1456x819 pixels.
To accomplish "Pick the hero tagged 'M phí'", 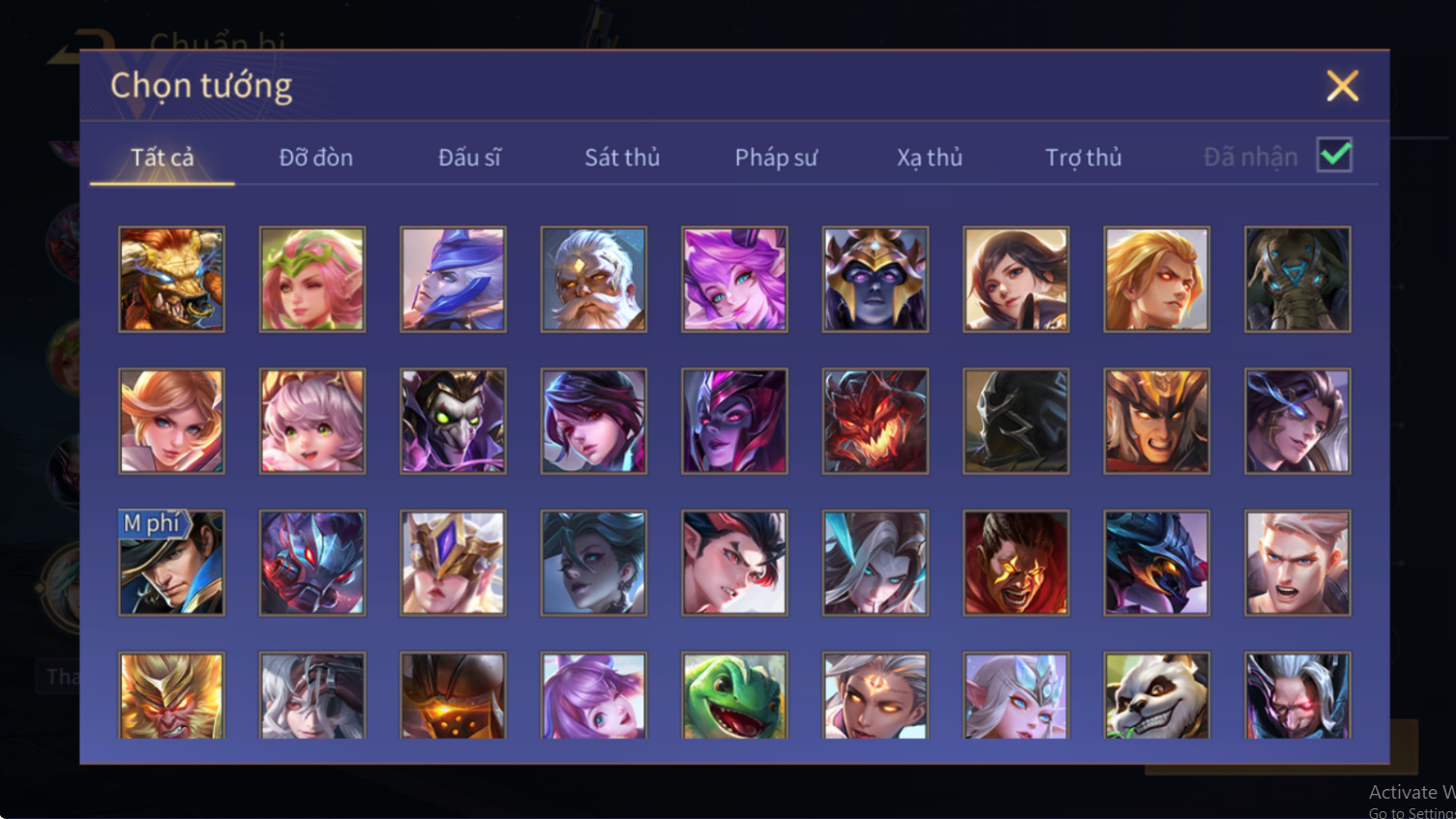I will coord(171,563).
